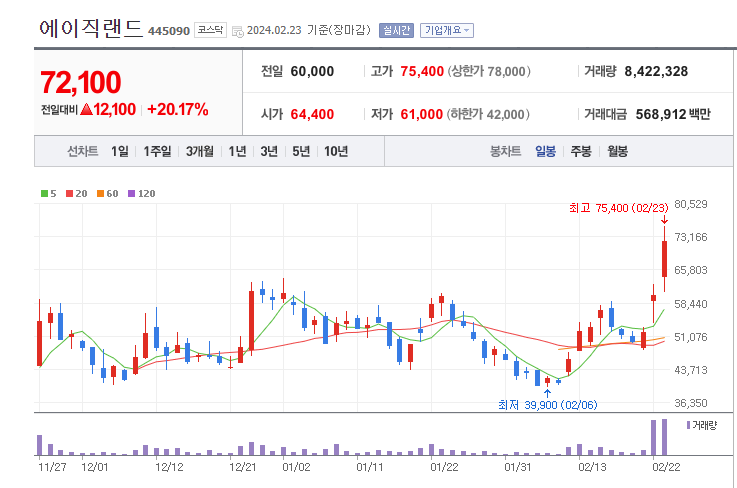Click the previous close value 60,000

point(312,71)
